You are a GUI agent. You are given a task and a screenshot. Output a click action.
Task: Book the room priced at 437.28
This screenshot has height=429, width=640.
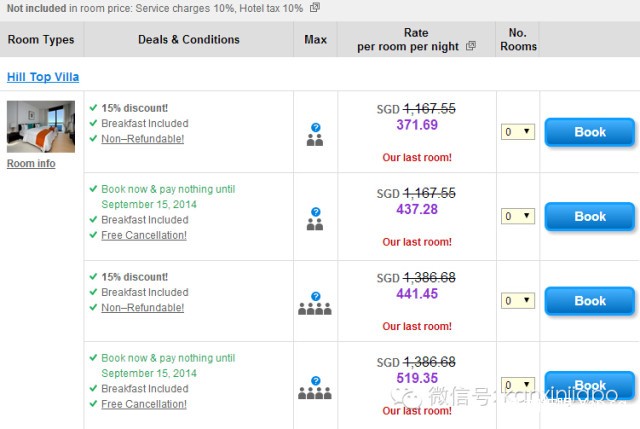tap(590, 216)
